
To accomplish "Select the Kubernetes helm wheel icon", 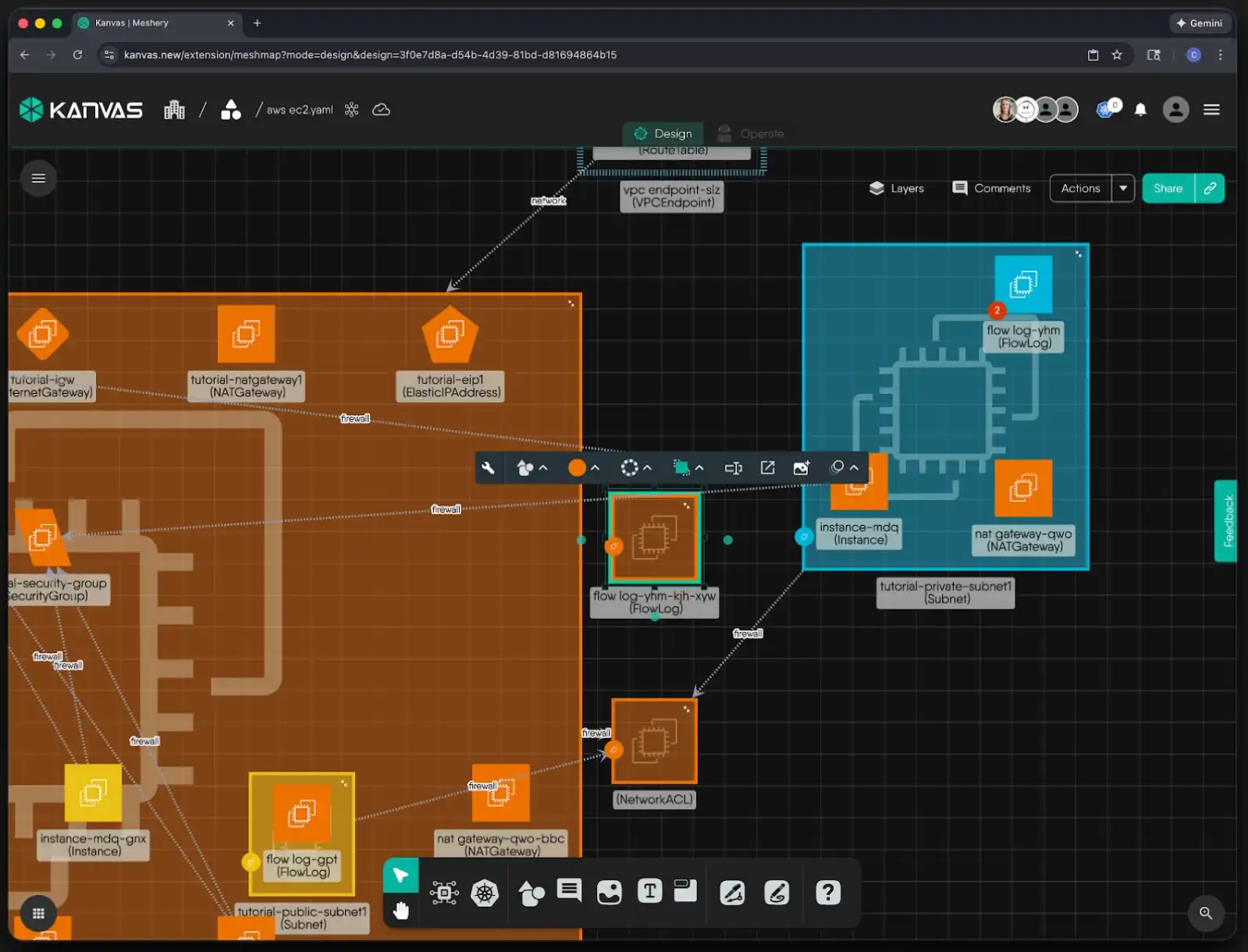I will (x=485, y=893).
